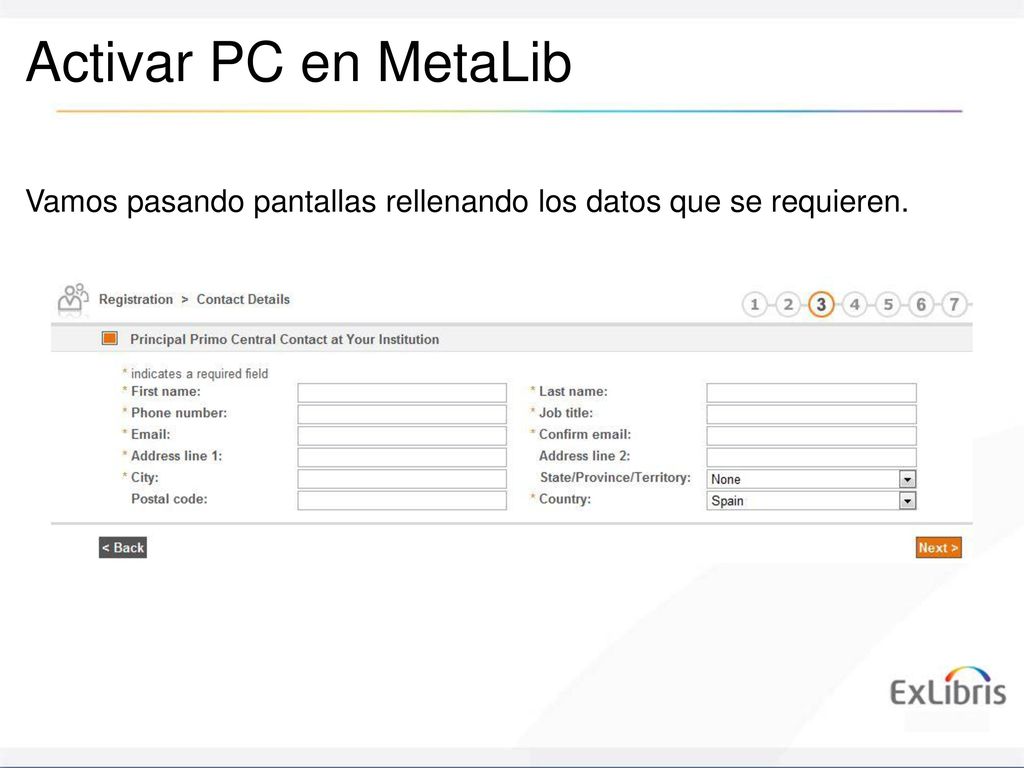Click the 'Vamos pasando pantallas' sentence
This screenshot has width=1024, height=768.
pos(467,202)
